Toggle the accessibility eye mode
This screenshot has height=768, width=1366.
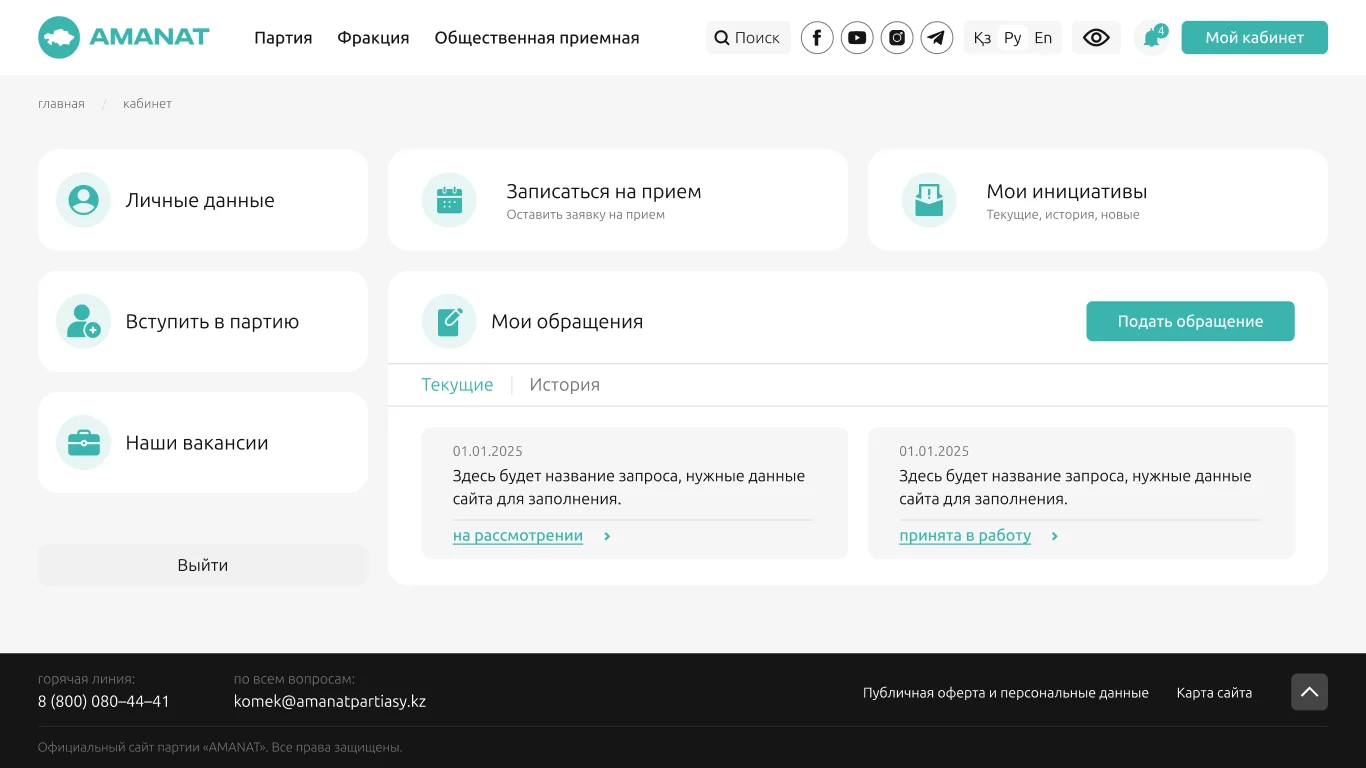pyautogui.click(x=1096, y=38)
